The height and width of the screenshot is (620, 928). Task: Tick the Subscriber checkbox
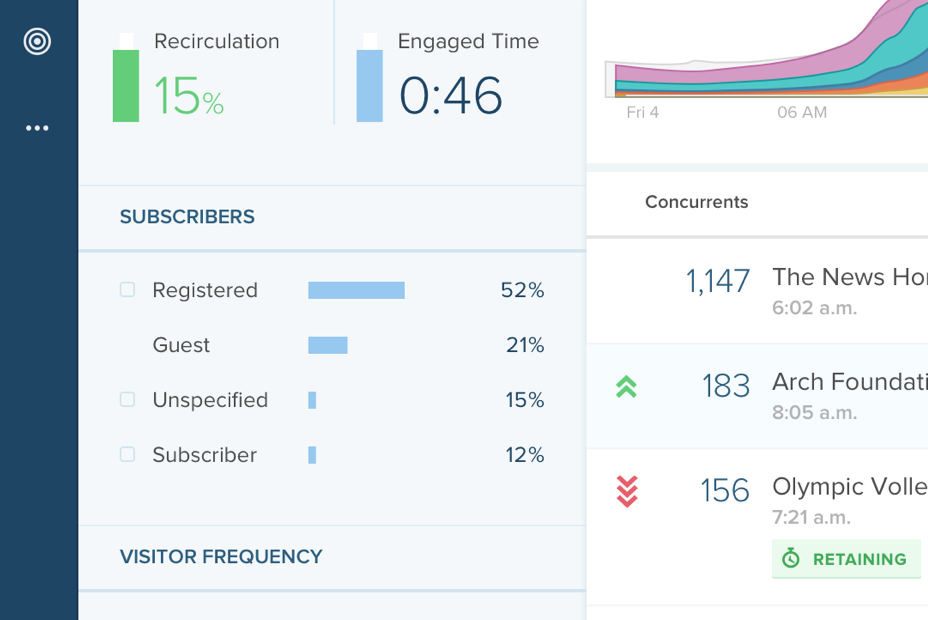click(x=127, y=455)
